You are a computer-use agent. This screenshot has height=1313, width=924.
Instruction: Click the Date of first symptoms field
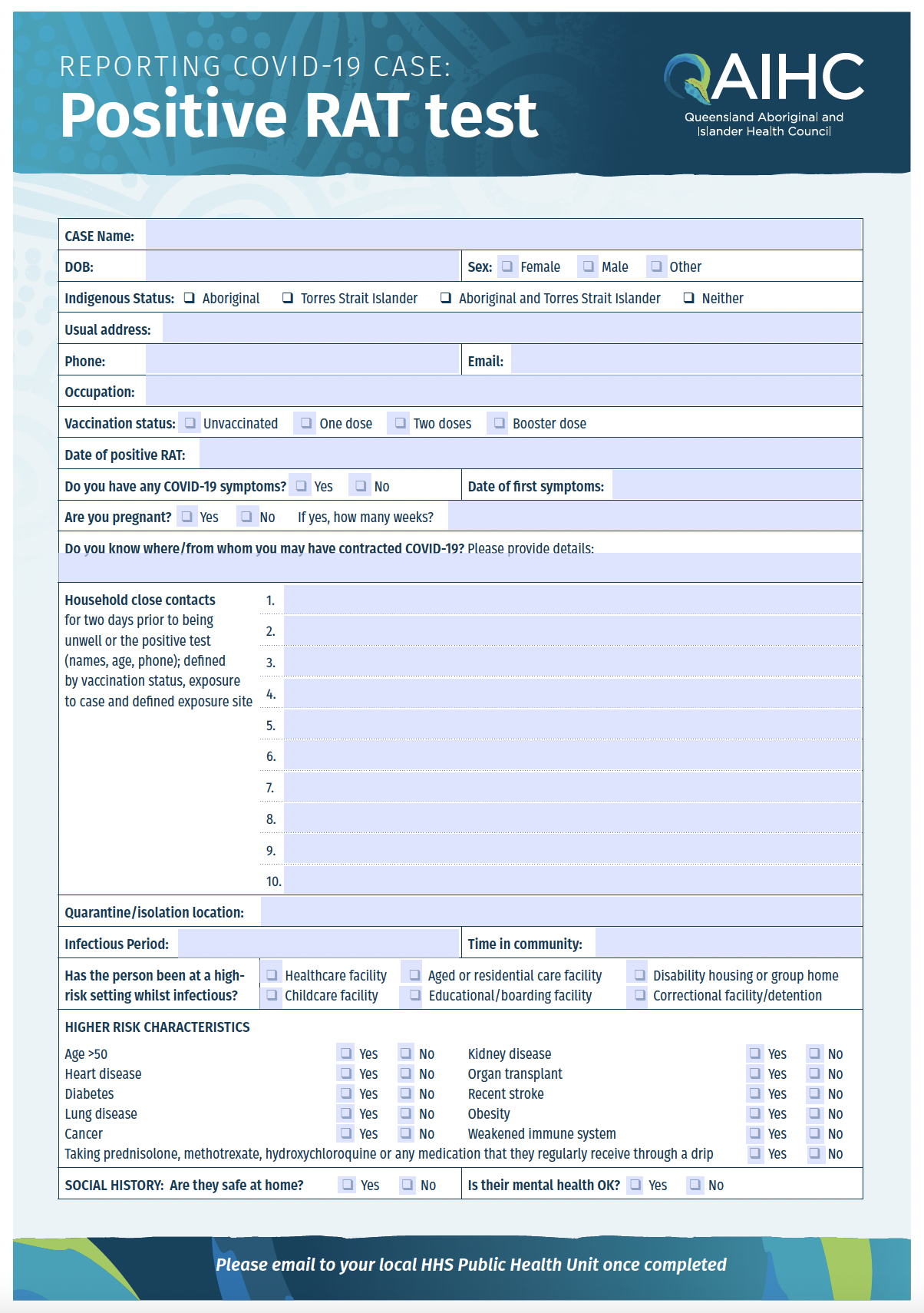click(737, 485)
